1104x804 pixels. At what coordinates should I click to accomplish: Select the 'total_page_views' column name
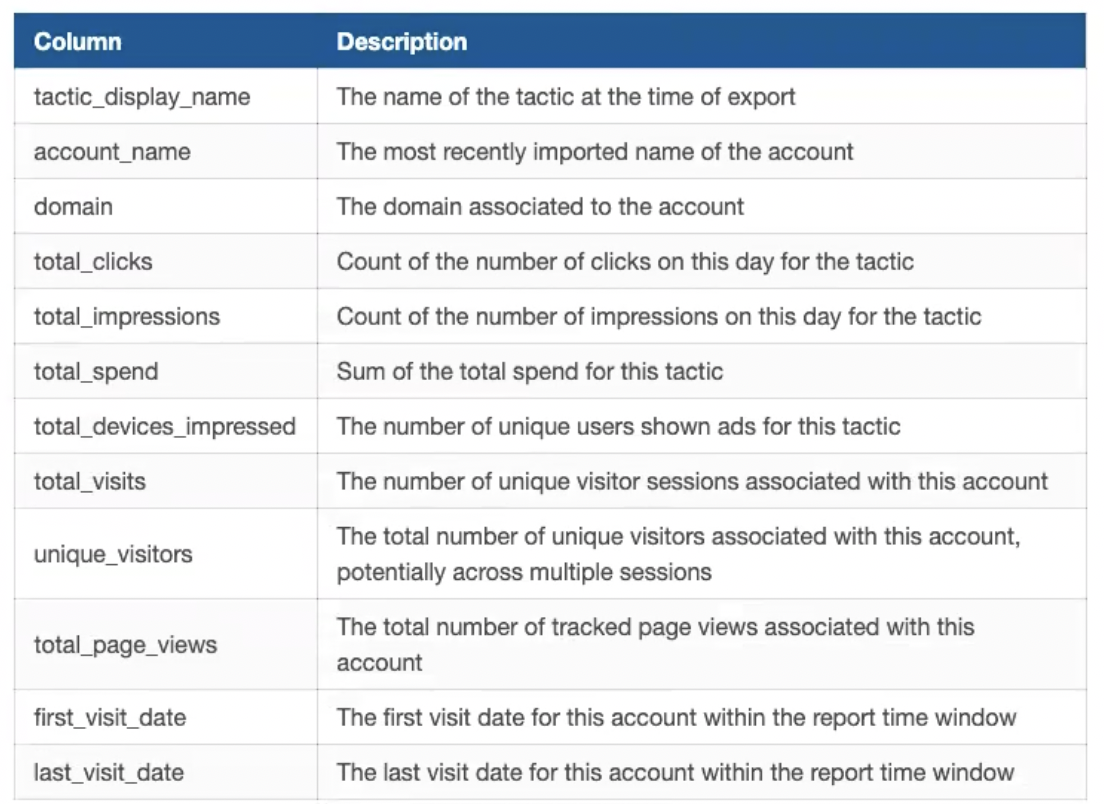point(125,645)
